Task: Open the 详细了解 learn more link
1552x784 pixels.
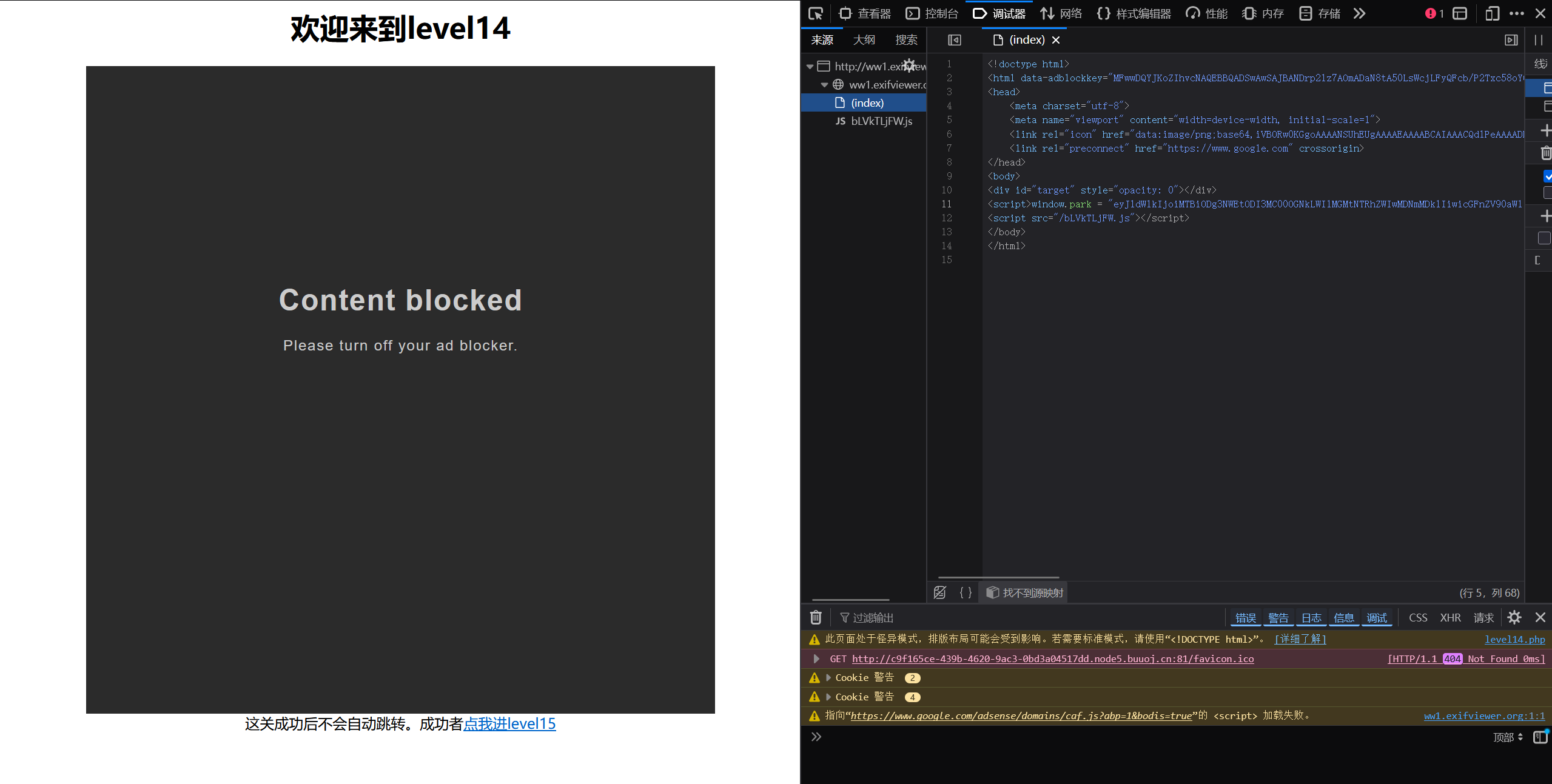Action: pyautogui.click(x=1300, y=639)
